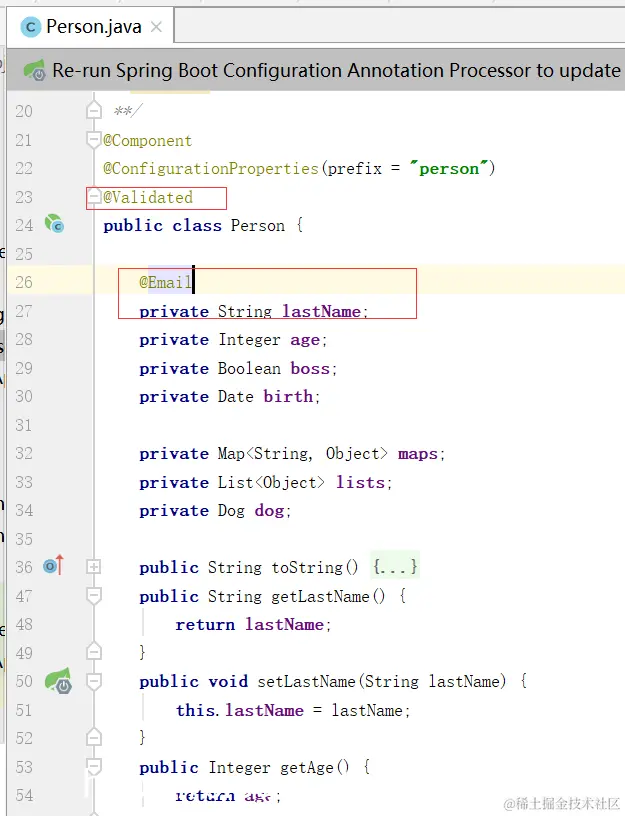Image resolution: width=625 pixels, height=816 pixels.
Task: Click the fold end marker on line 52
Action: tap(94, 737)
